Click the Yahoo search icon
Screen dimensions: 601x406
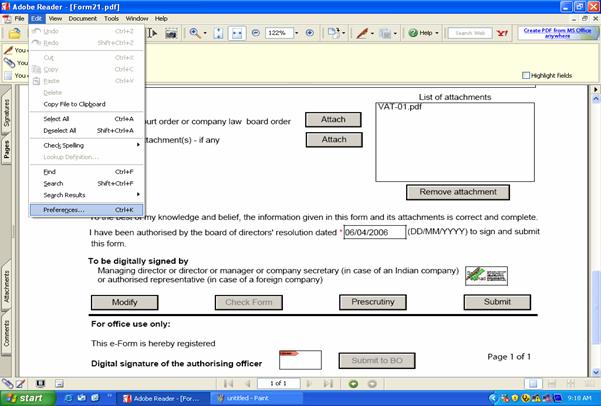pyautogui.click(x=503, y=33)
